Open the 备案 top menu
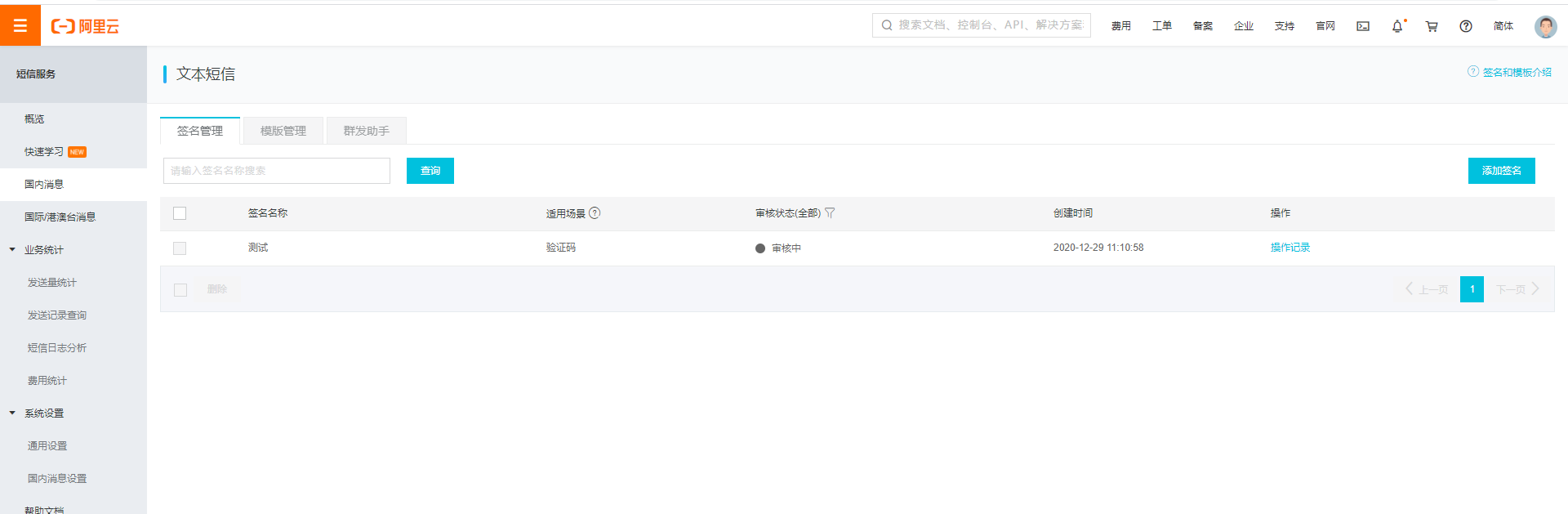This screenshot has width=1568, height=514. click(x=1203, y=26)
